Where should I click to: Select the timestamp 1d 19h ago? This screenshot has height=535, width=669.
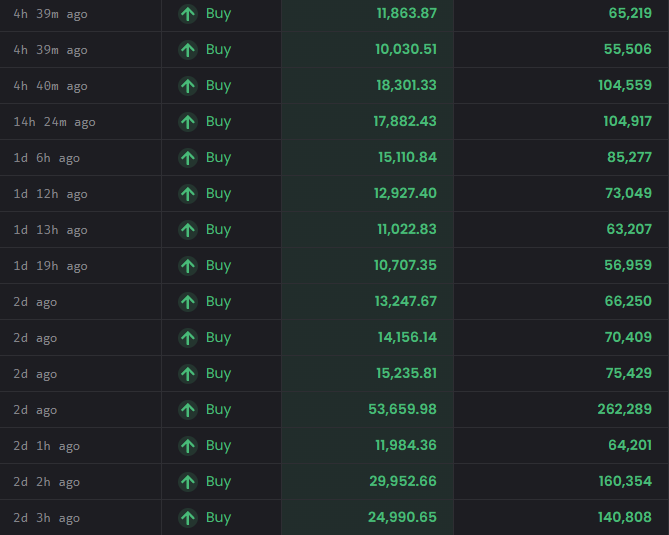coord(50,266)
